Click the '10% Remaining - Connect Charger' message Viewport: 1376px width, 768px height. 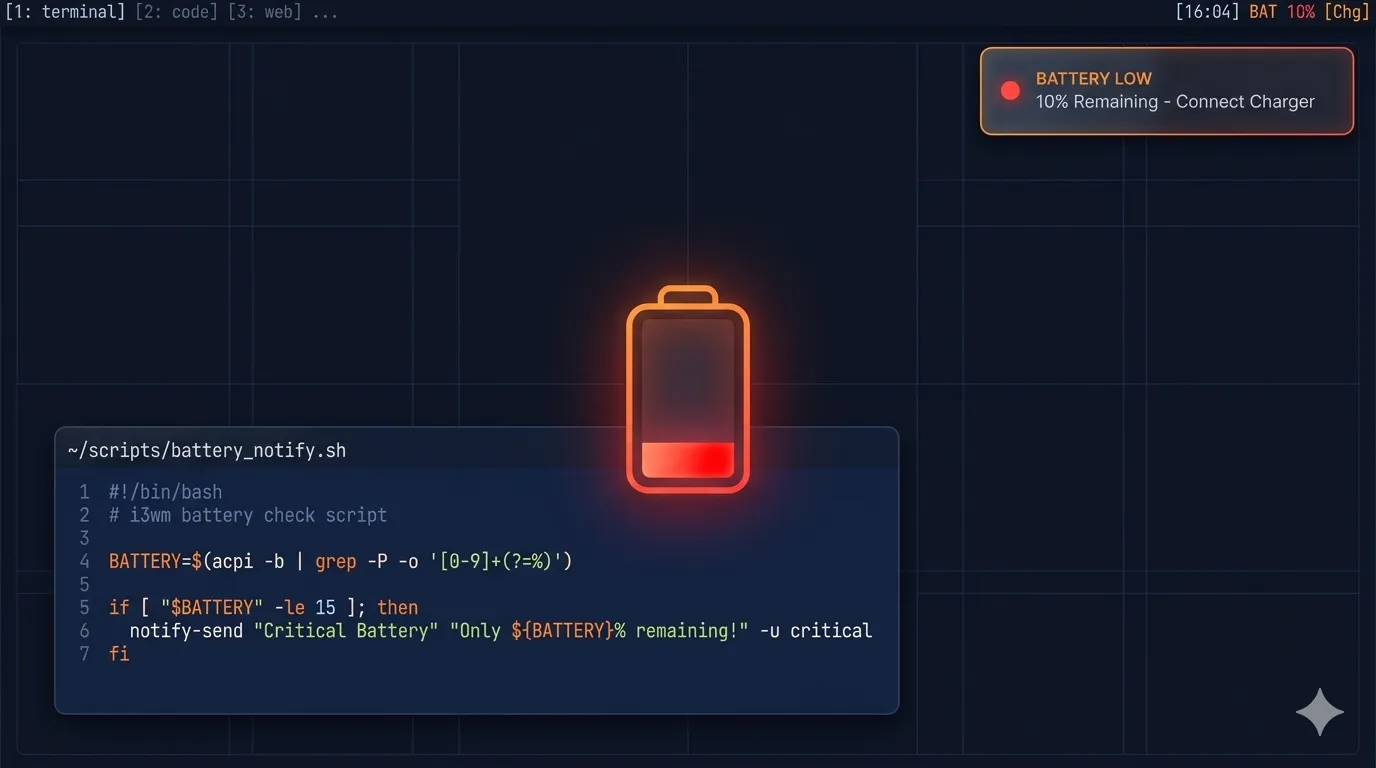tap(1175, 102)
